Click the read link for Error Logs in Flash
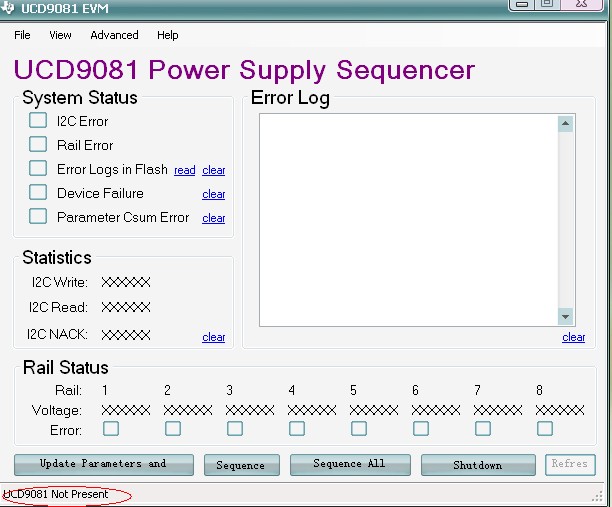This screenshot has width=612, height=507. click(x=185, y=170)
